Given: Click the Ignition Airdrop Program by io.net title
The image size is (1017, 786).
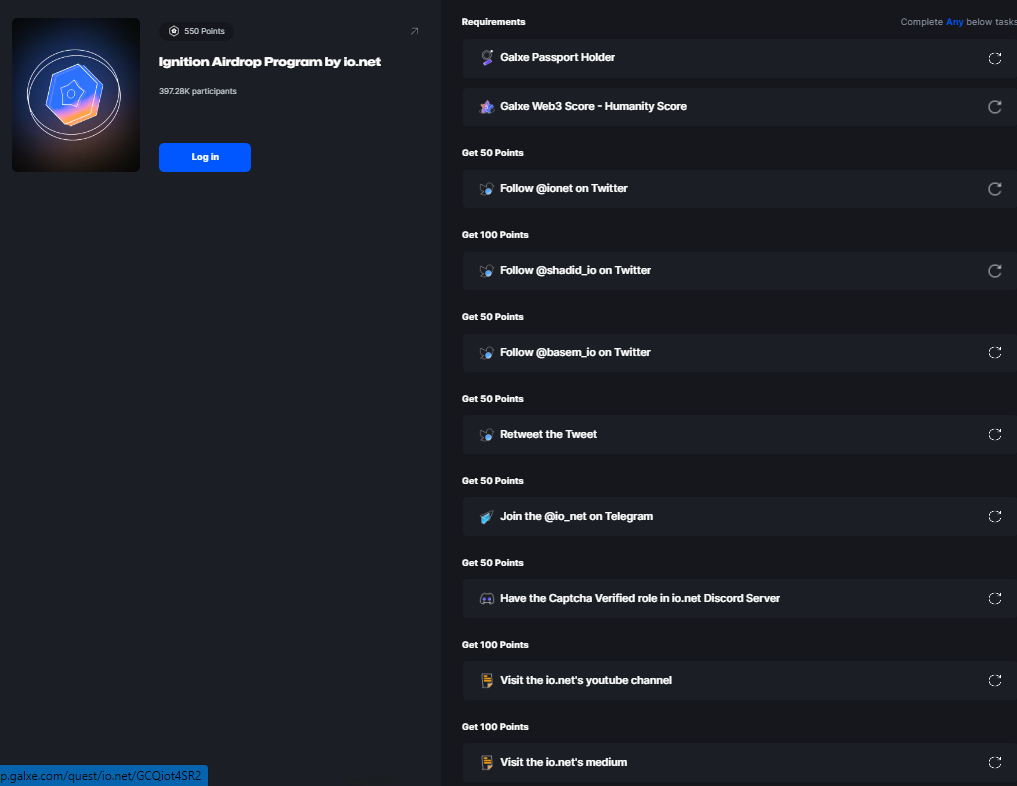Looking at the screenshot, I should point(270,62).
